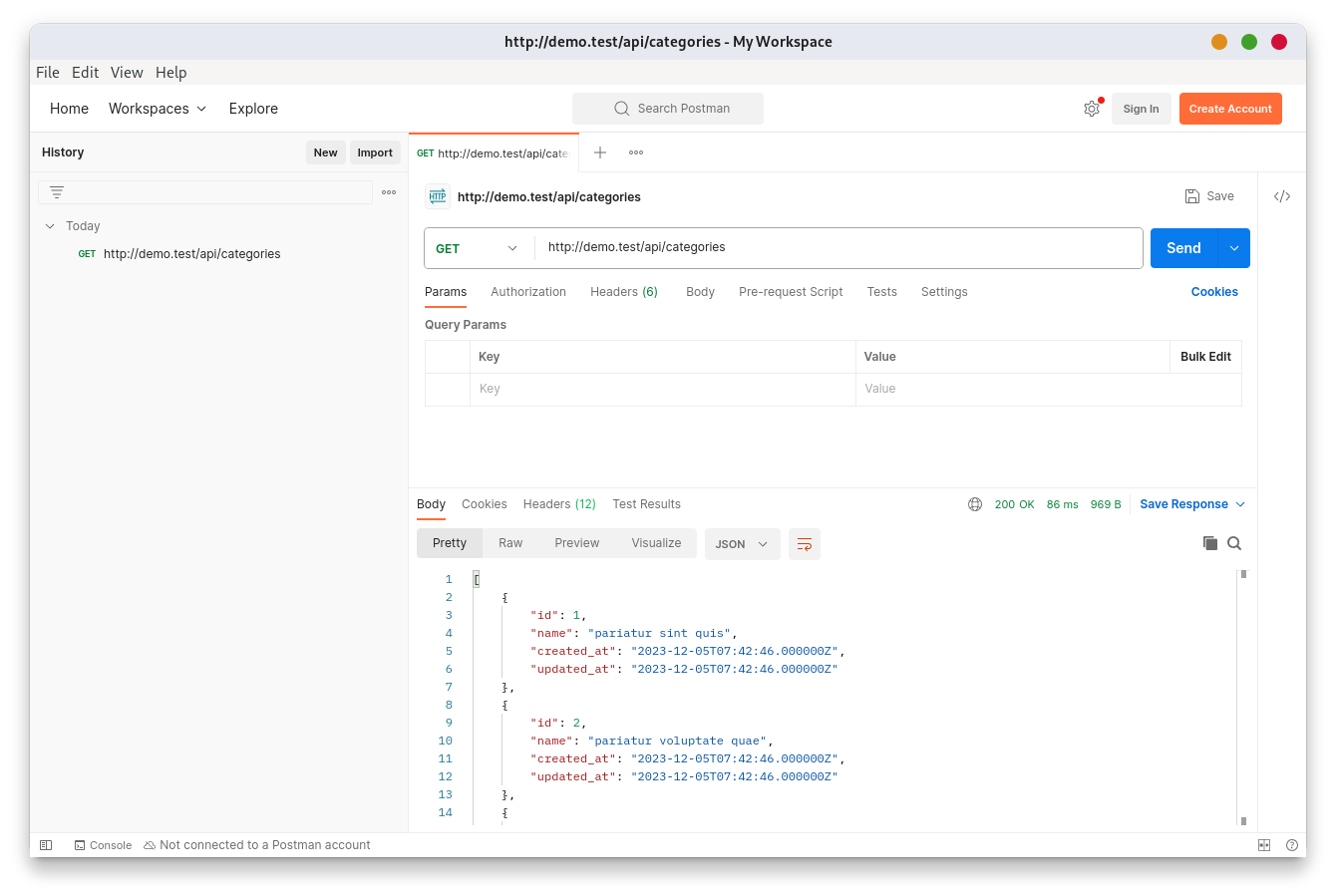The height and width of the screenshot is (896, 1336).
Task: Select the Params tab
Action: (446, 292)
